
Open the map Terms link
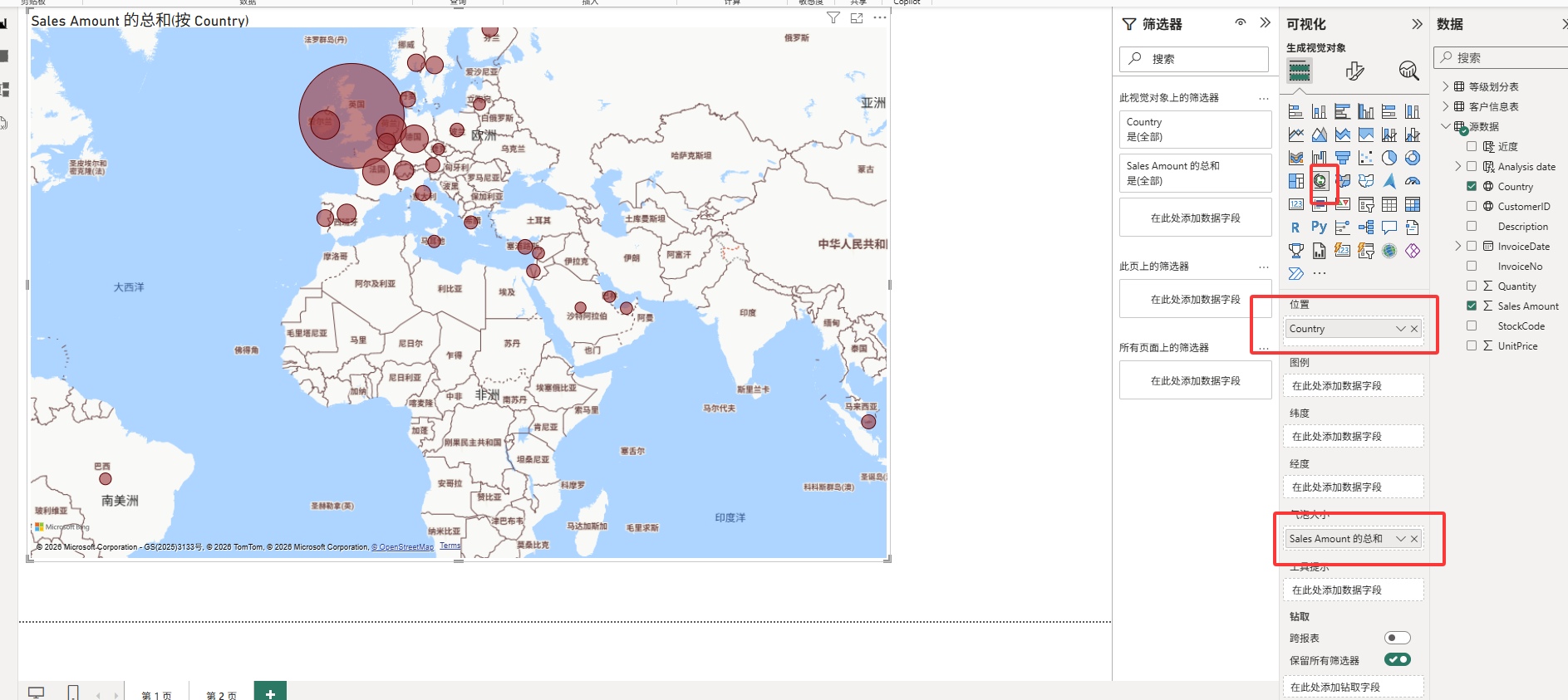tap(450, 546)
